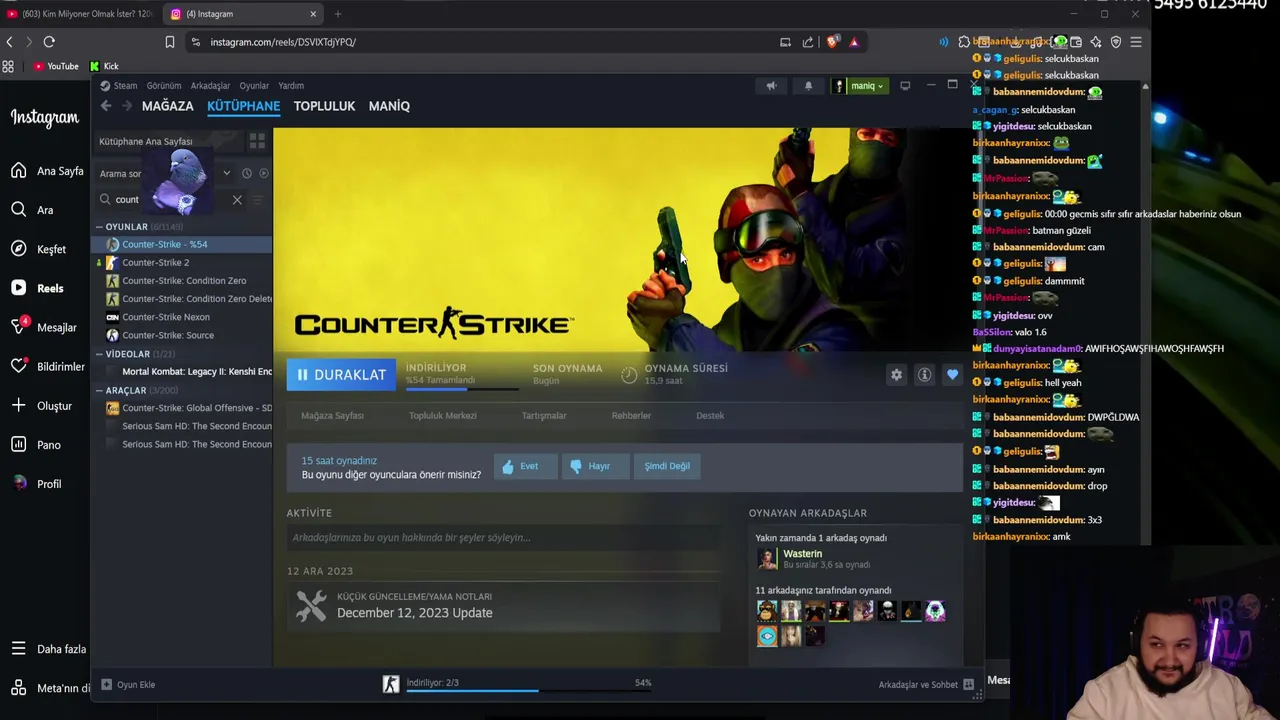Open the TOPLULUK tab
The height and width of the screenshot is (720, 1280).
pyautogui.click(x=324, y=106)
